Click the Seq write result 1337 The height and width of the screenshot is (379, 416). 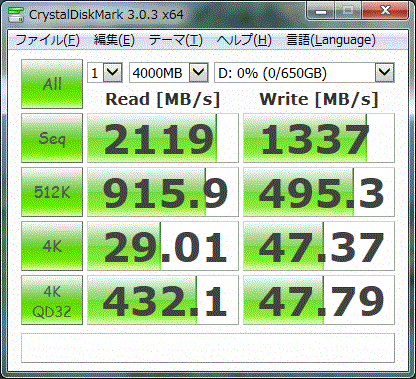pos(319,138)
